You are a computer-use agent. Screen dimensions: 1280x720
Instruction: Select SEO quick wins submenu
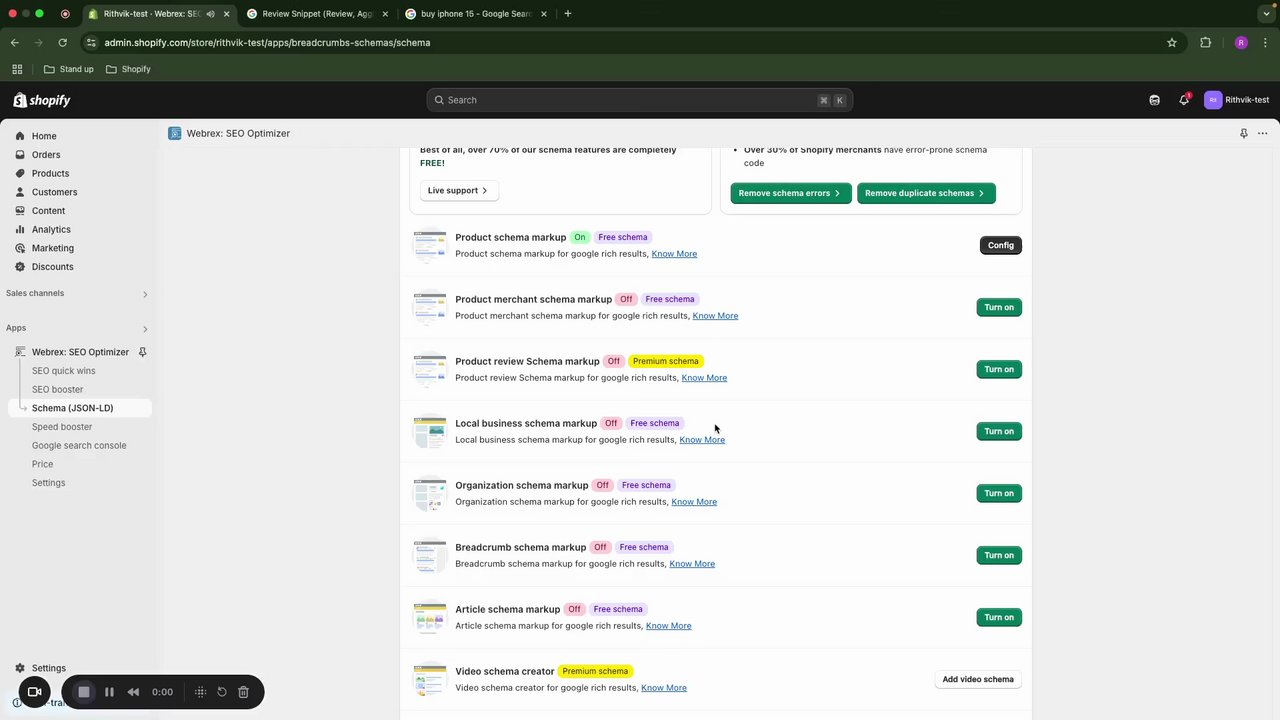pos(64,371)
